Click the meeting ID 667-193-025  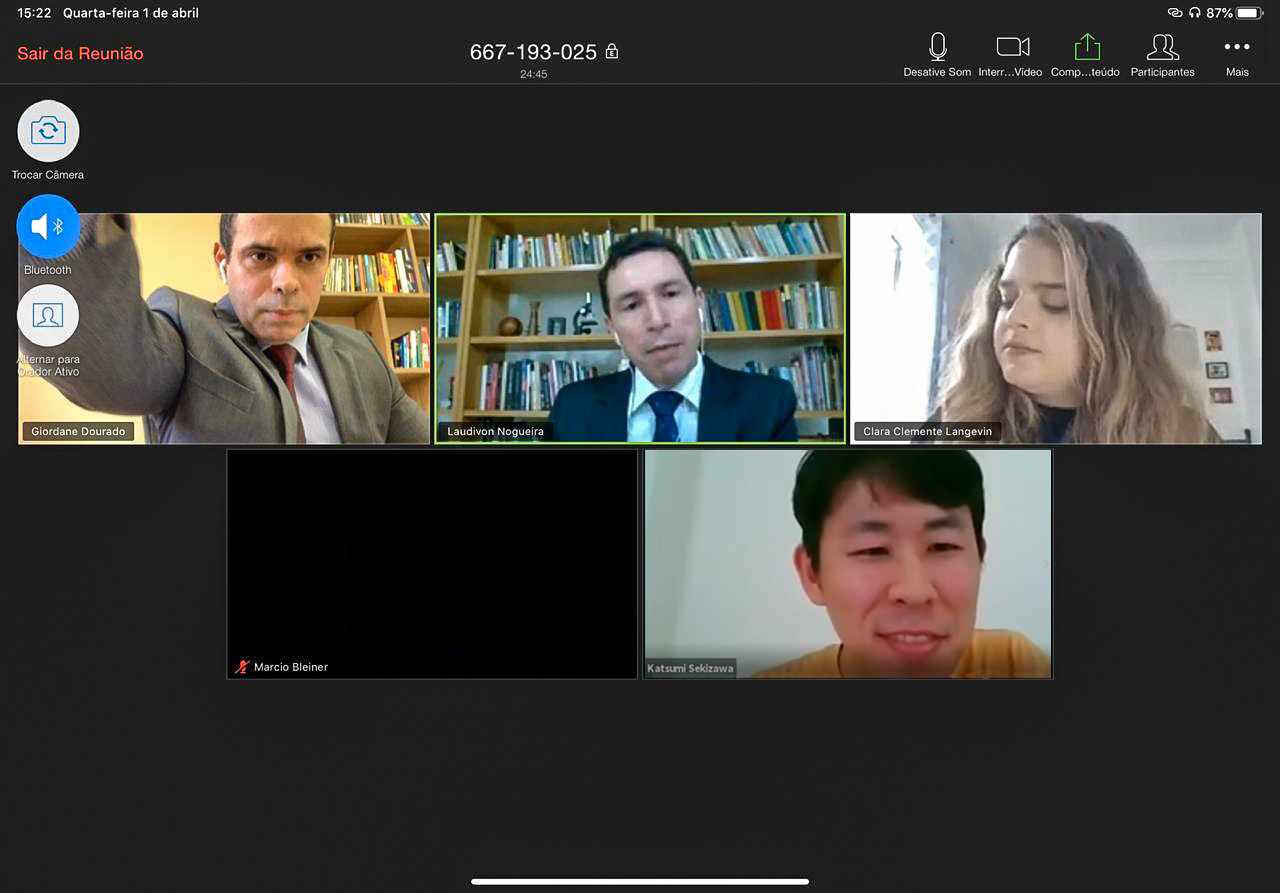[x=533, y=52]
